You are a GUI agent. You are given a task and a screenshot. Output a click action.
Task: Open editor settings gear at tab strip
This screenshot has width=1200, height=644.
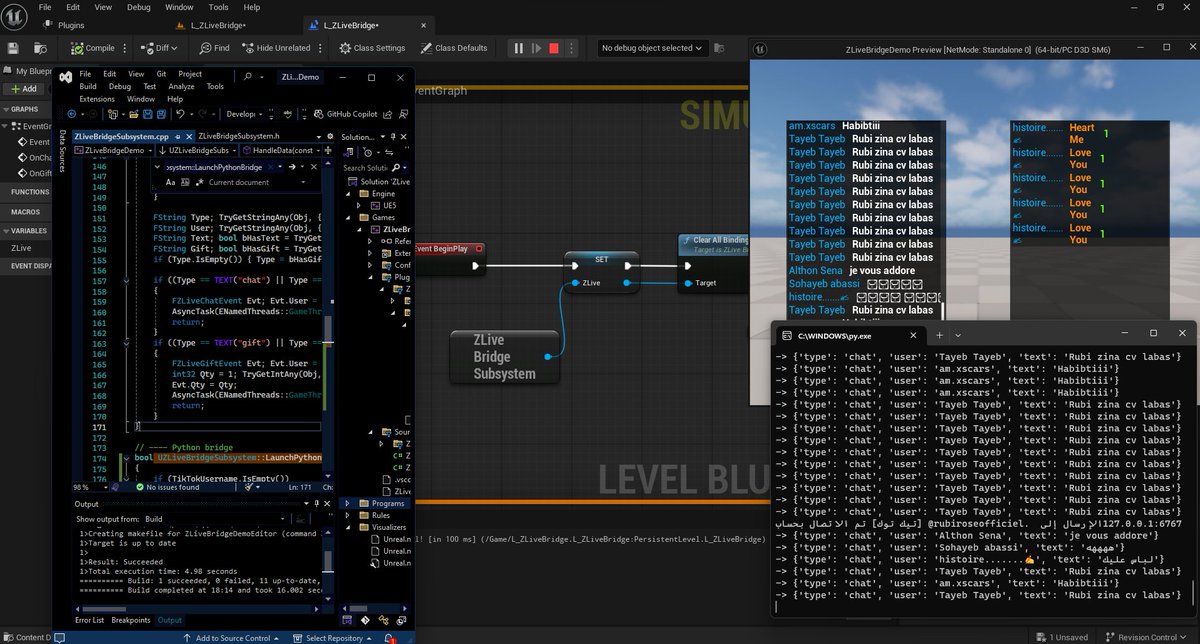[331, 135]
